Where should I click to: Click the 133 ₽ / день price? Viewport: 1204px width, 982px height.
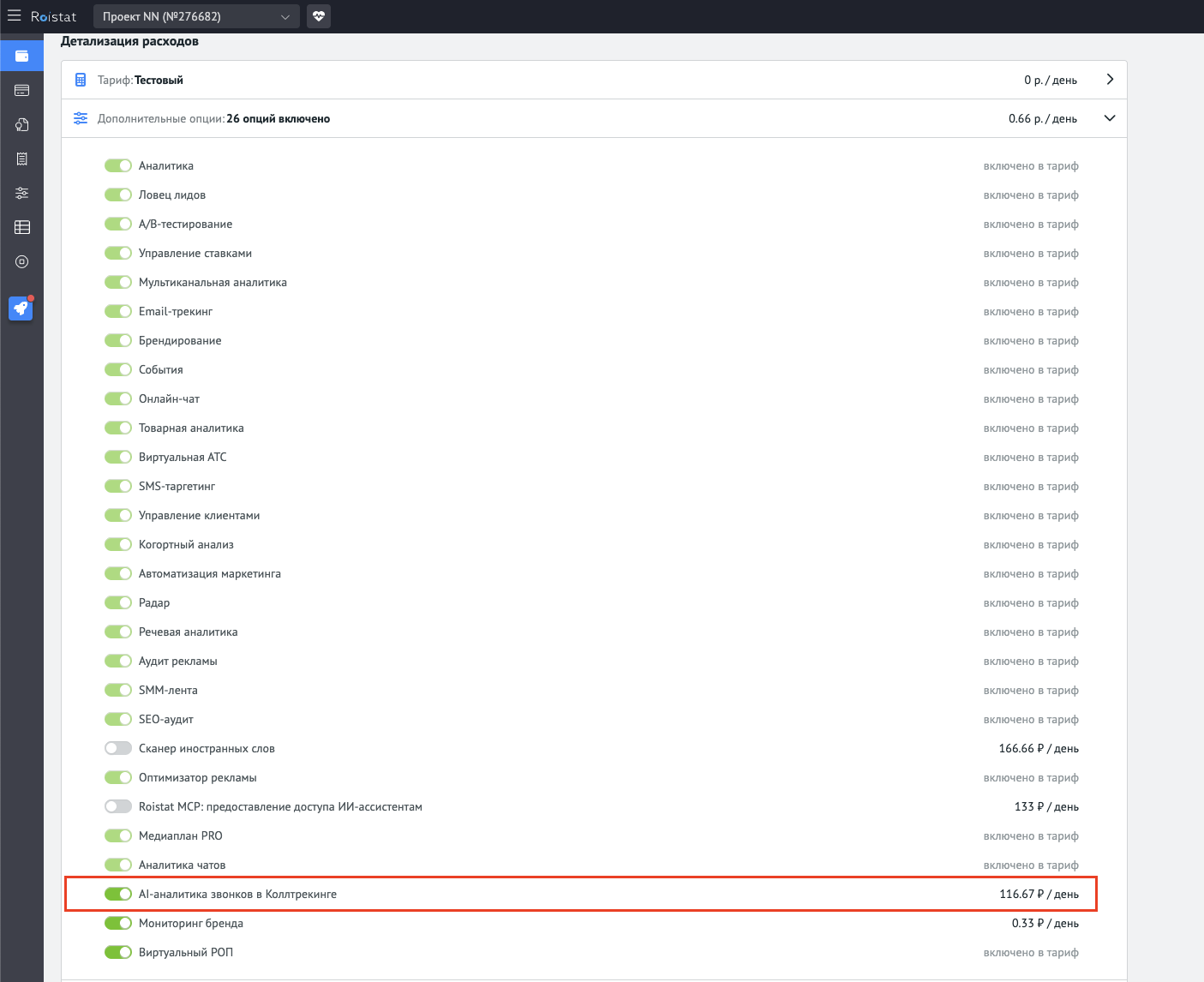pyautogui.click(x=1046, y=806)
